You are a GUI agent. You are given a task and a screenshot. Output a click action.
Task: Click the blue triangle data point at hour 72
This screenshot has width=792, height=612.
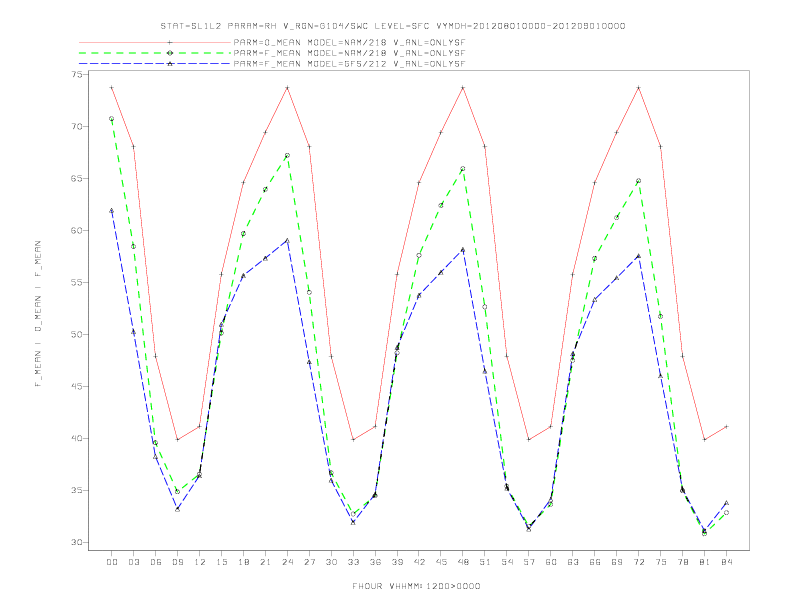pyautogui.click(x=638, y=256)
